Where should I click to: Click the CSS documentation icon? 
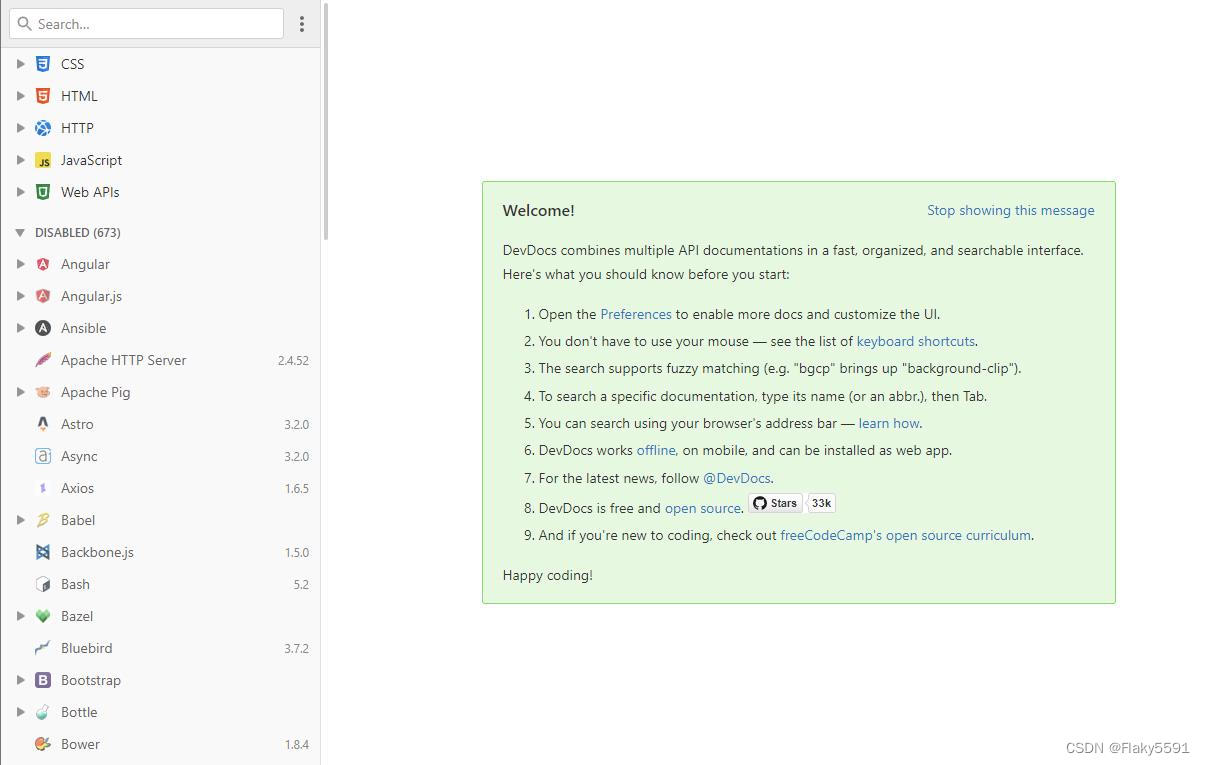(43, 64)
